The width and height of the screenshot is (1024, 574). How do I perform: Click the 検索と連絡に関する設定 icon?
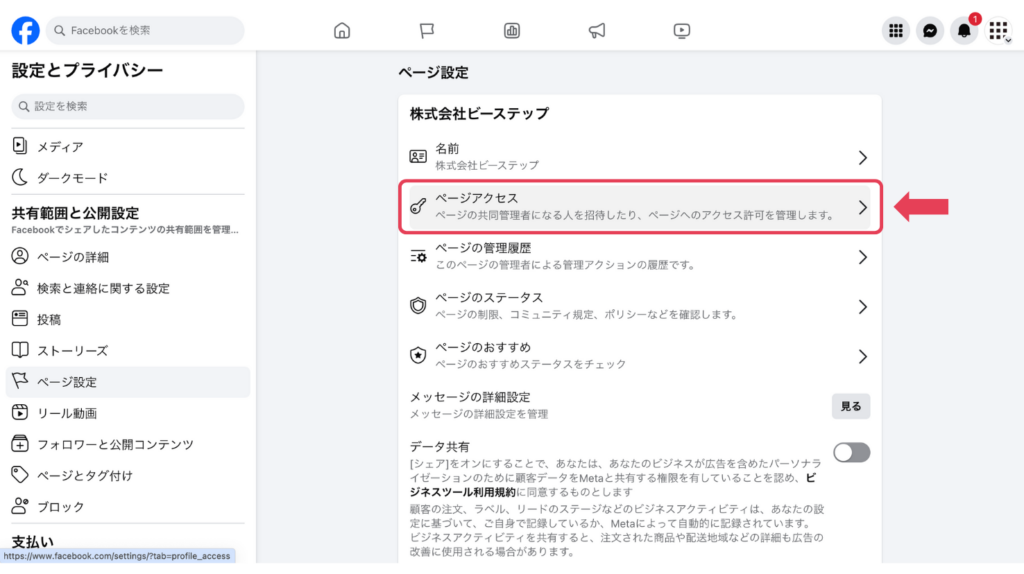(20, 287)
